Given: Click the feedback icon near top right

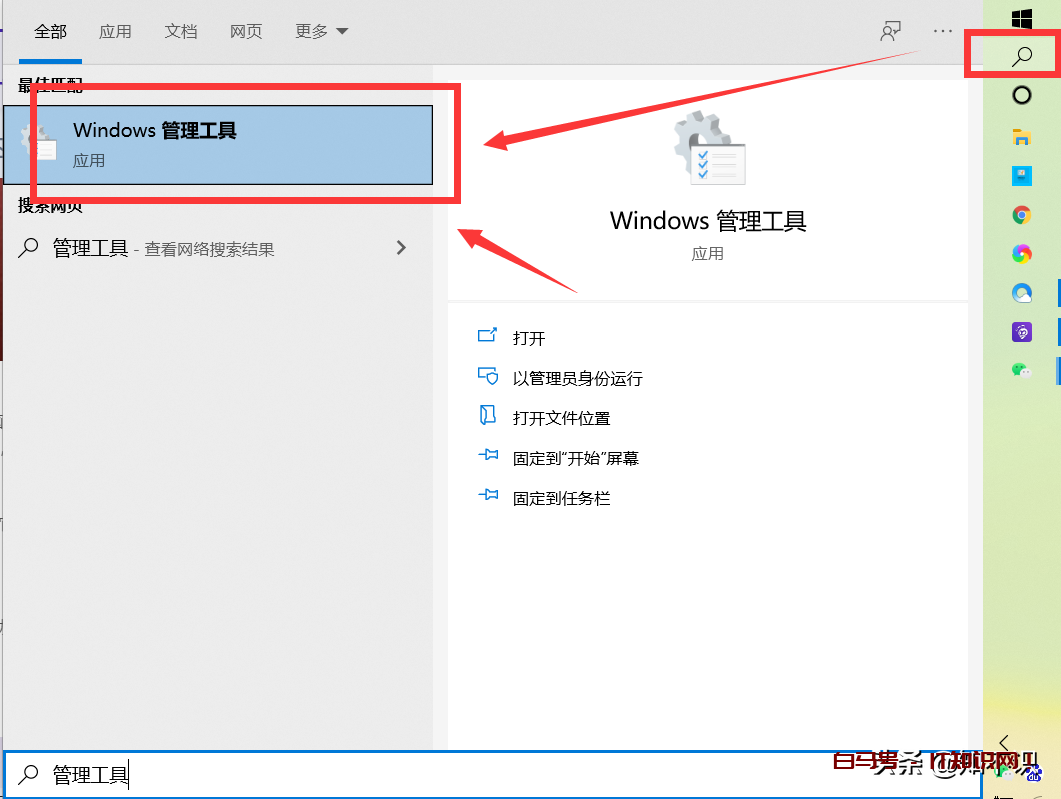Looking at the screenshot, I should tap(890, 31).
